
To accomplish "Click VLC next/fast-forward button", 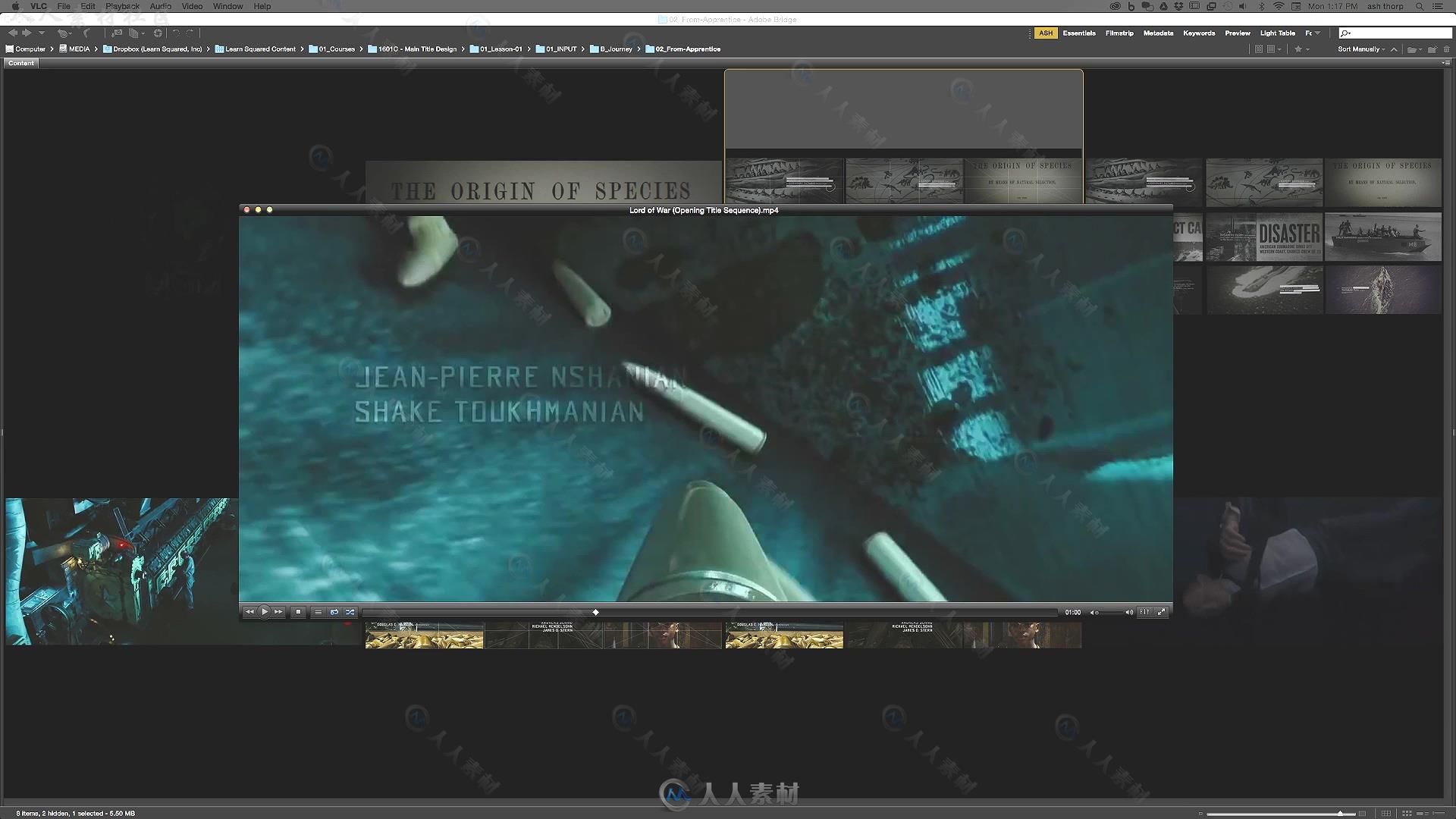I will coord(278,612).
